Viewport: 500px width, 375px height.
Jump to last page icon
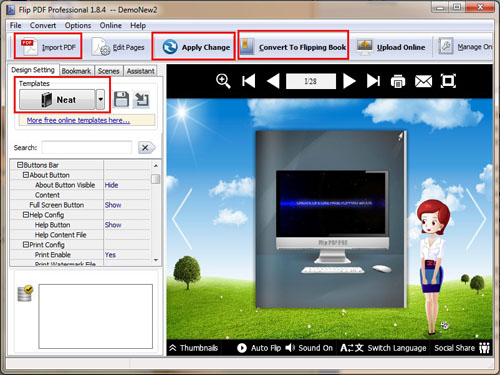tap(373, 81)
